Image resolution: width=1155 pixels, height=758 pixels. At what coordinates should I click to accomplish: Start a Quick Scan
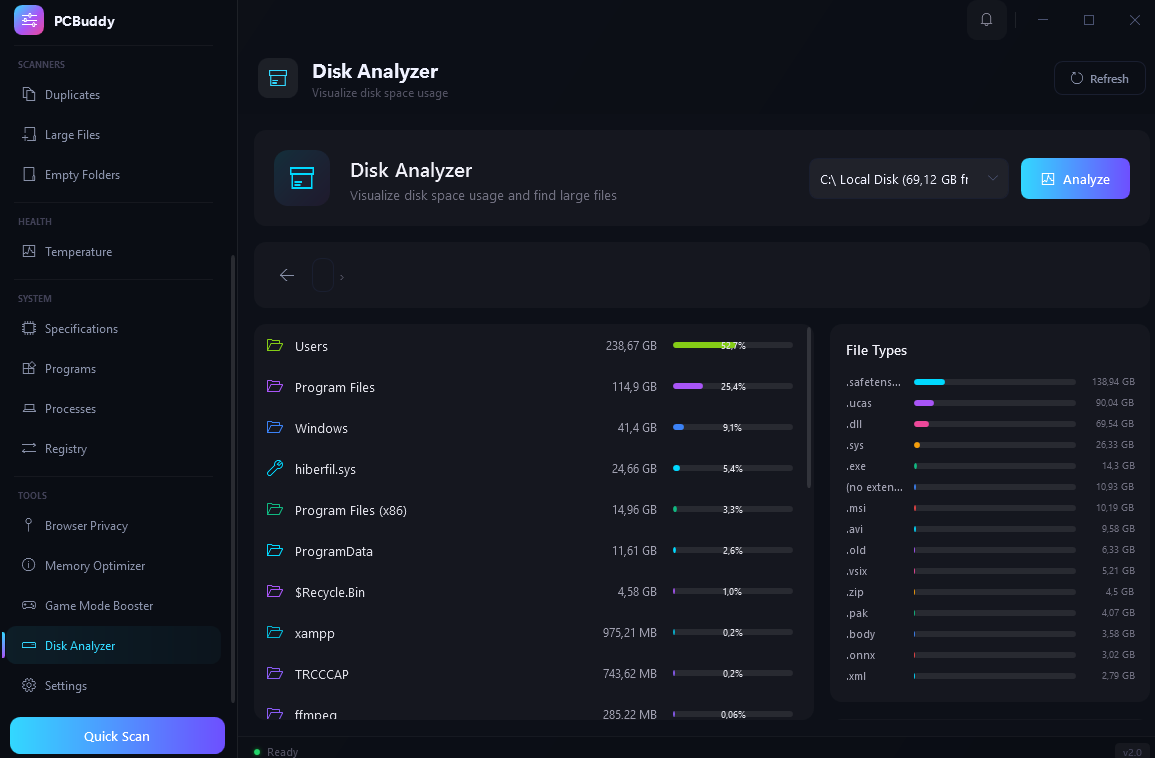117,735
